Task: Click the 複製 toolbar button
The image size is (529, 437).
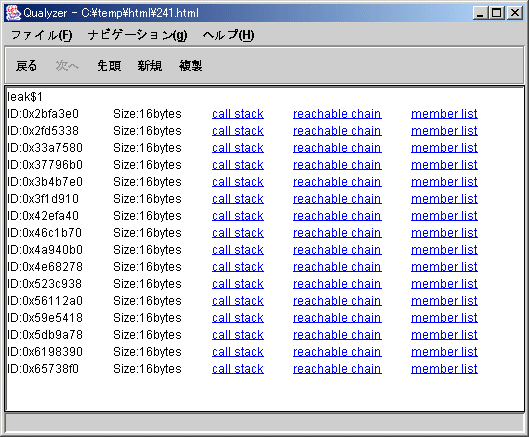Action: point(191,65)
